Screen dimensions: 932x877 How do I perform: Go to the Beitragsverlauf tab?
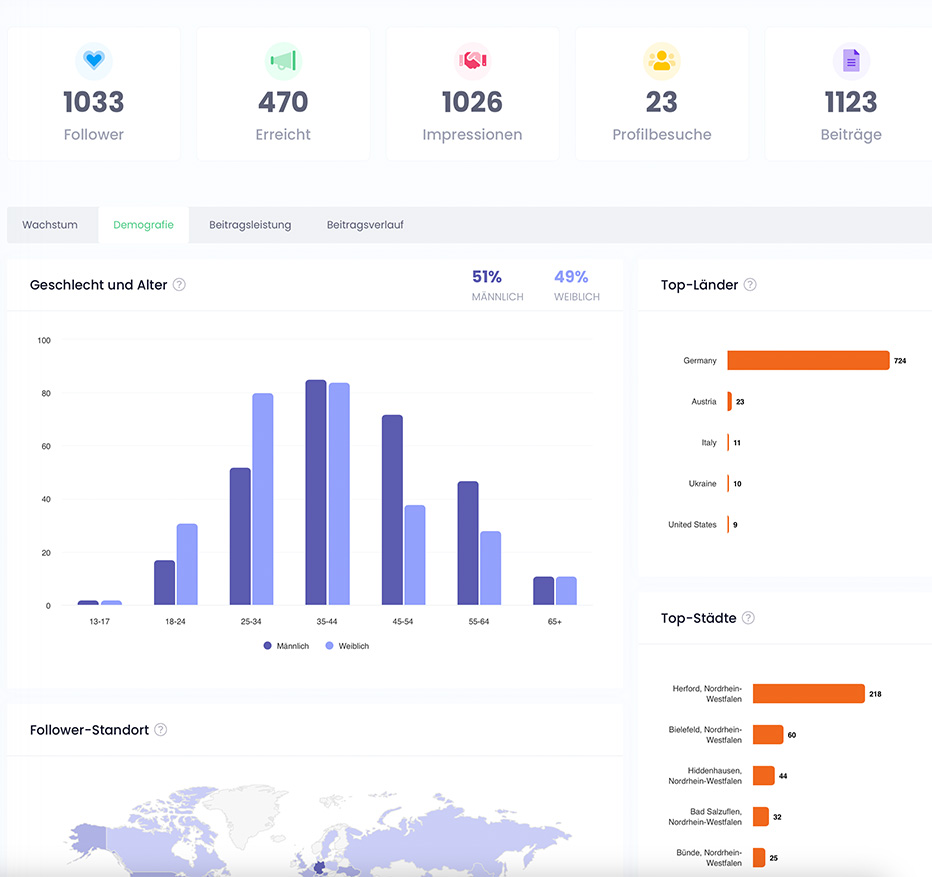point(365,225)
